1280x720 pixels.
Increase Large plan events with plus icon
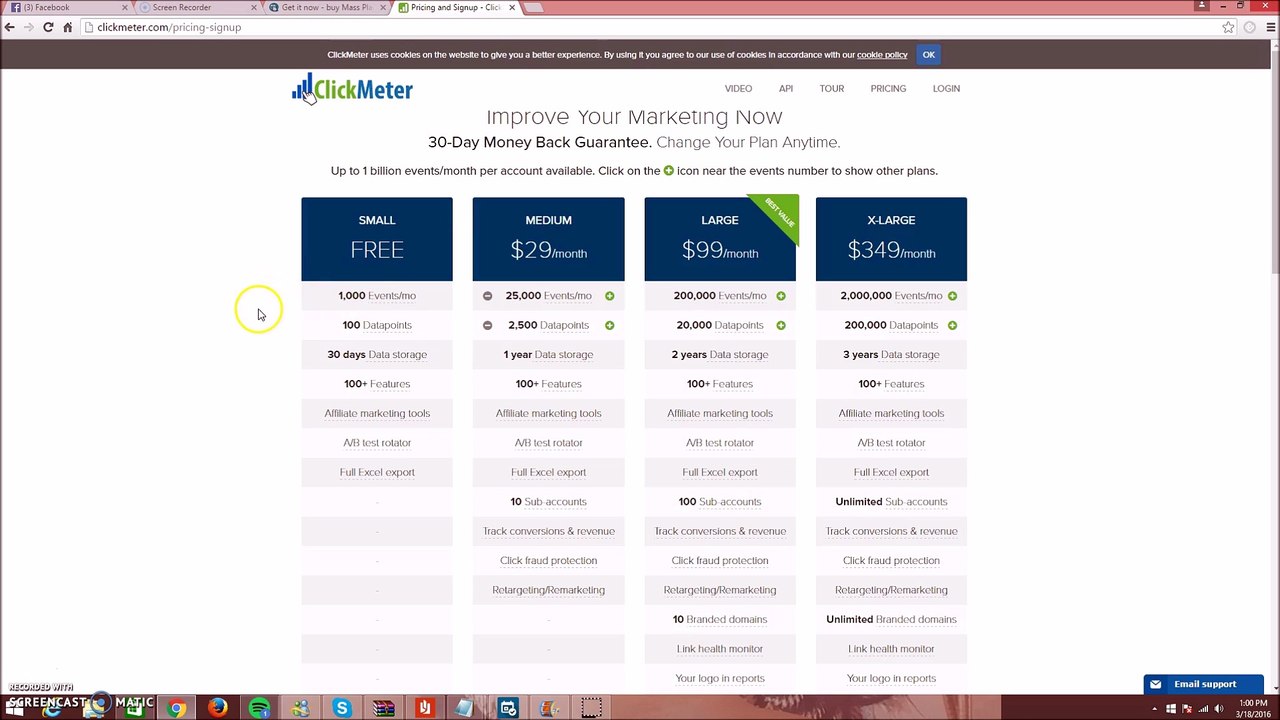(x=781, y=296)
